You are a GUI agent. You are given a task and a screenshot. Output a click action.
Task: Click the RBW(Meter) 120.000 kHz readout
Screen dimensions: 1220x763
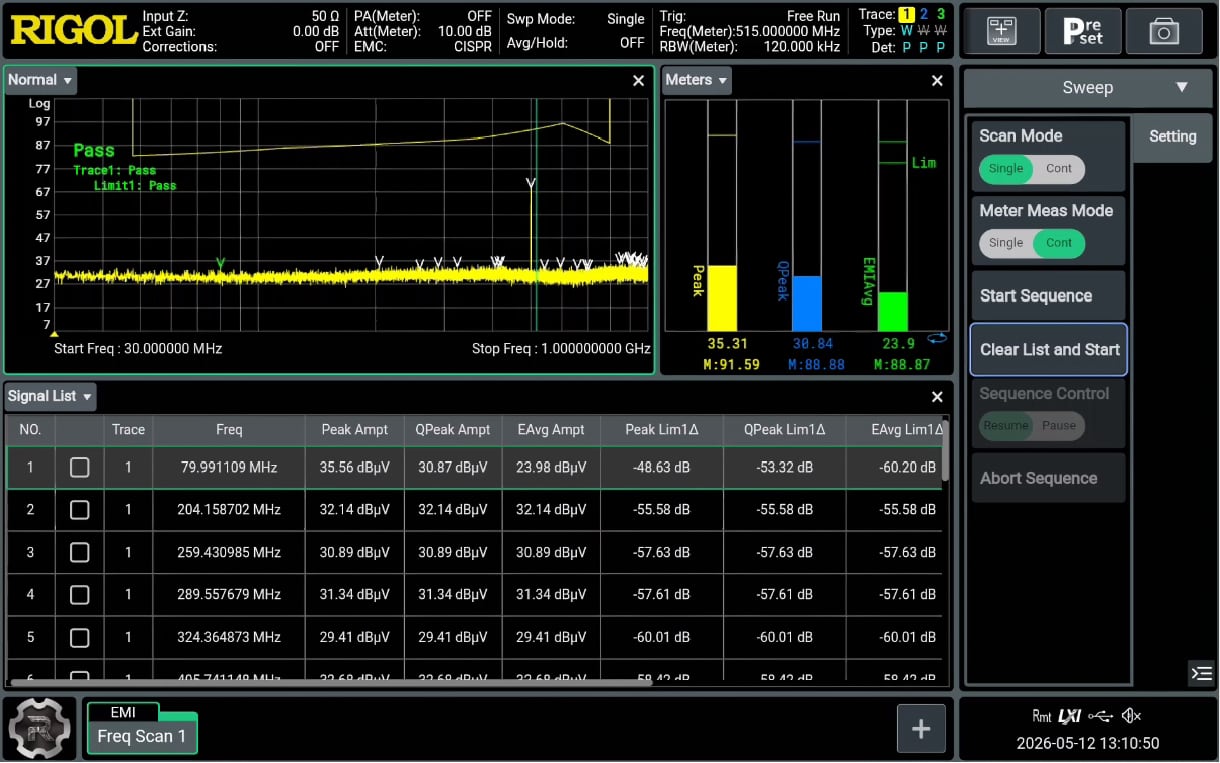750,46
